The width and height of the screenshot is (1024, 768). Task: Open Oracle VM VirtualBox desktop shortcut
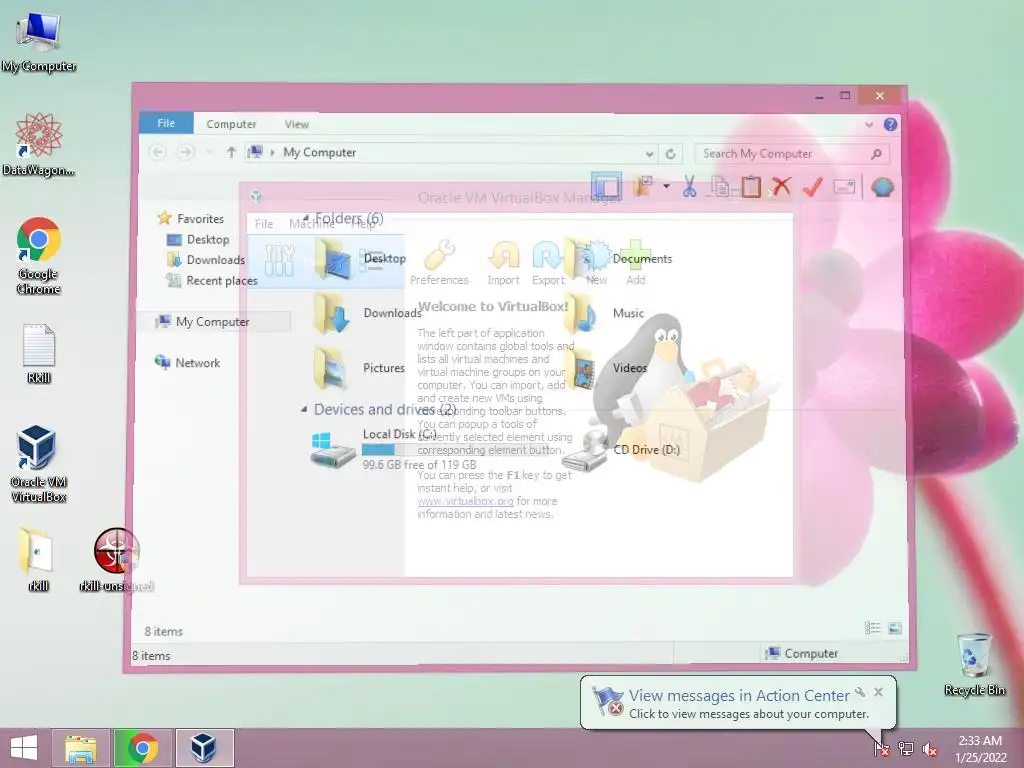tap(39, 464)
